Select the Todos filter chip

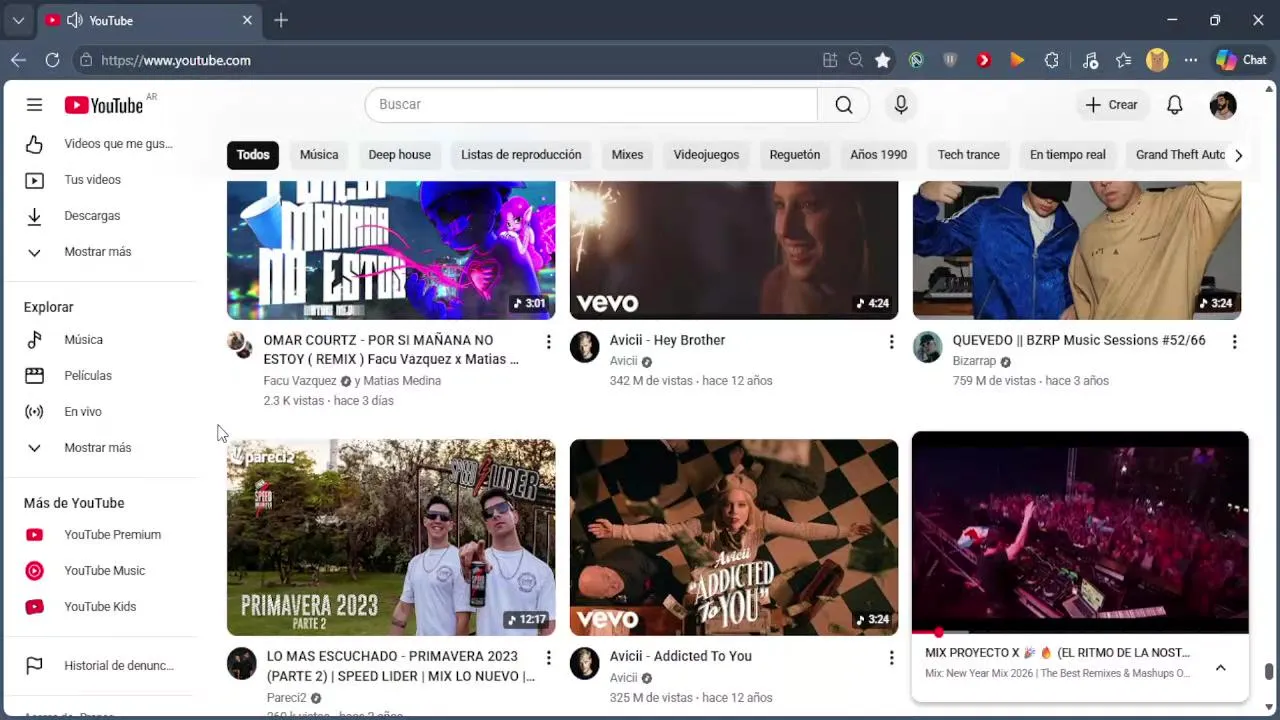point(253,155)
